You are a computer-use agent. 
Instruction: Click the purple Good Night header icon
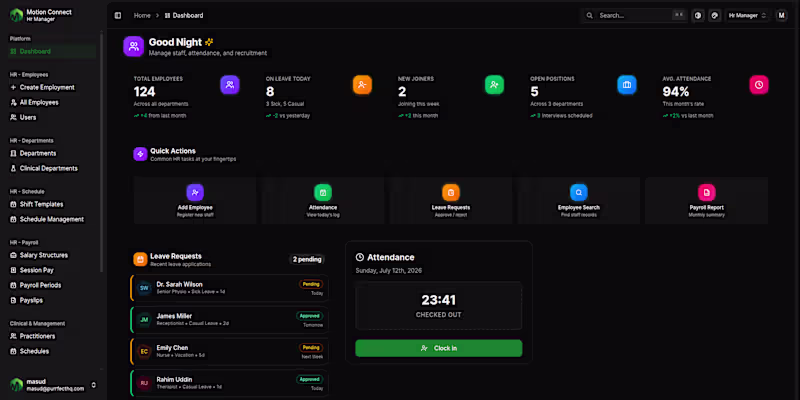coord(133,46)
